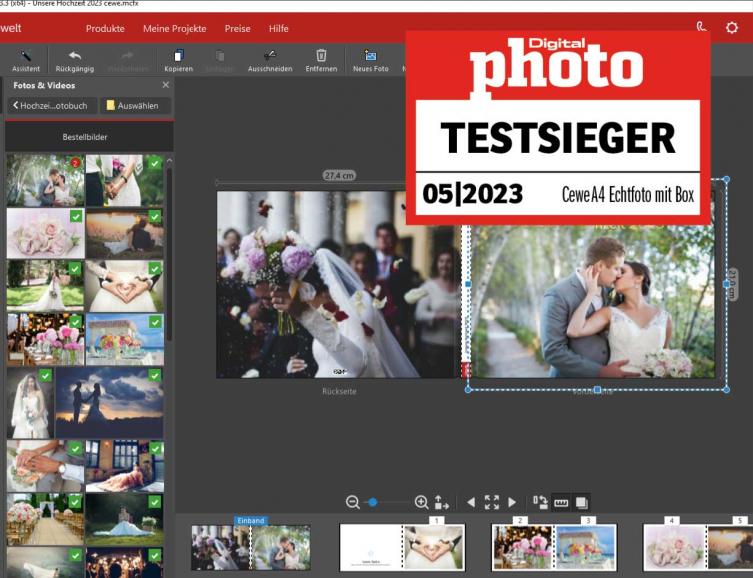753x578 pixels.
Task: Select the pink bouquet on white thumbnail
Action: pyautogui.click(x=46, y=233)
